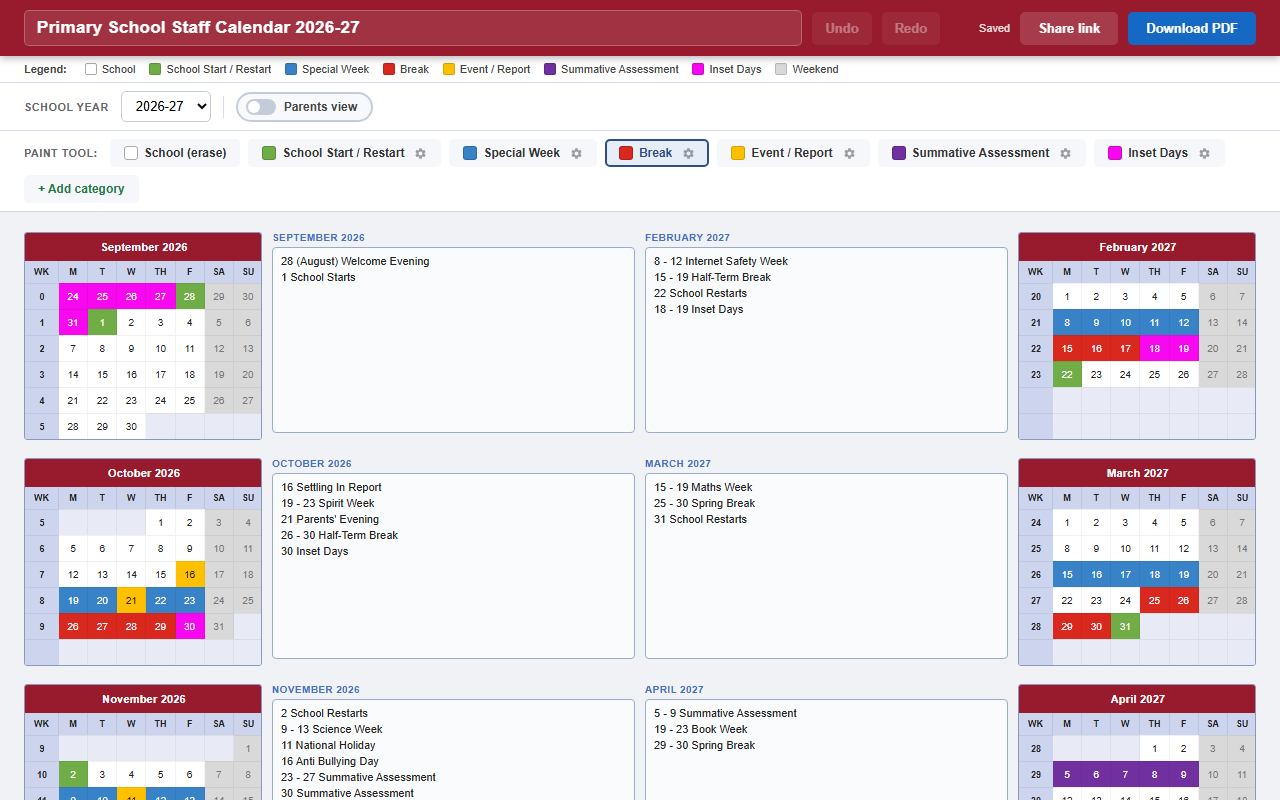Viewport: 1280px width, 800px height.
Task: Click the Add category button
Action: pos(81,189)
